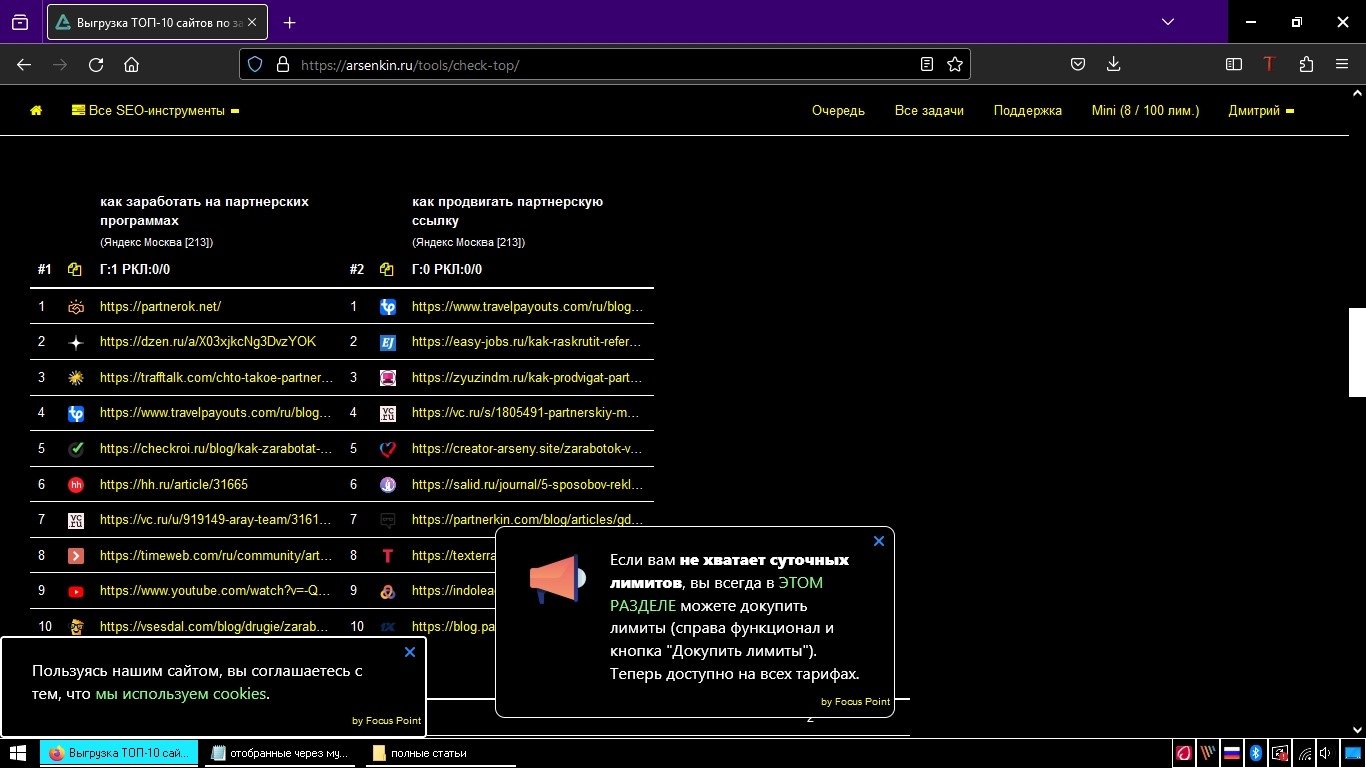The height and width of the screenshot is (768, 1366).
Task: Open the partnerkin.com blog link
Action: [527, 520]
